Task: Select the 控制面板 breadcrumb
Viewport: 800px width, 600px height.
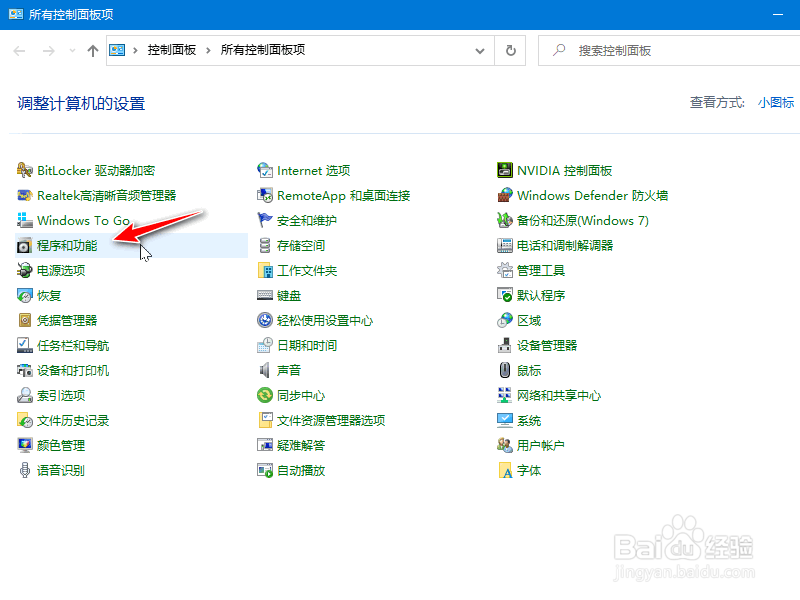Action: [x=172, y=50]
